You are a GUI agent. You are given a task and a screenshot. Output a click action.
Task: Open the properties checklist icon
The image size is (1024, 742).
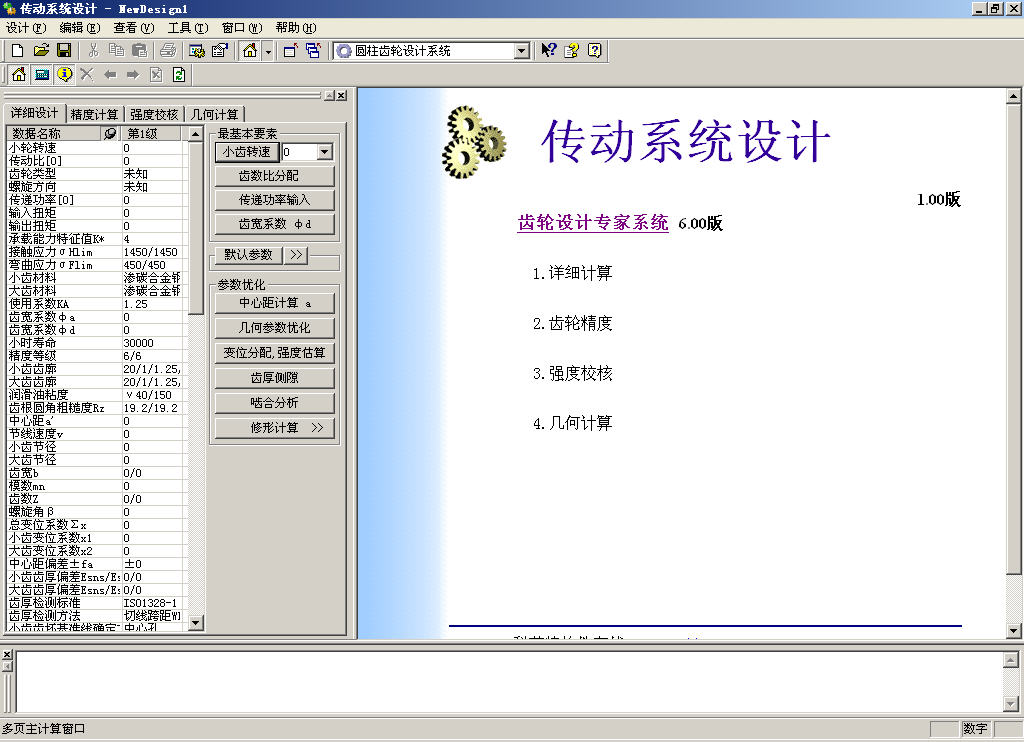tap(219, 51)
